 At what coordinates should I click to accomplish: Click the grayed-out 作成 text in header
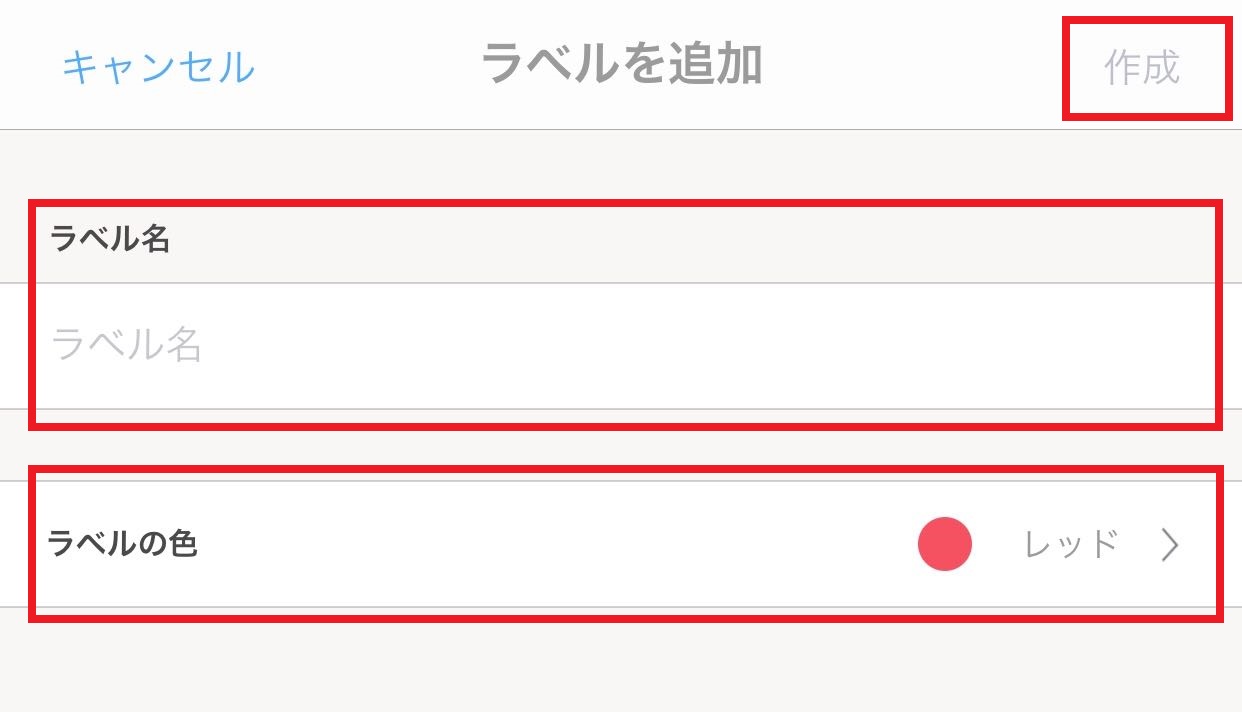pyautogui.click(x=1142, y=67)
